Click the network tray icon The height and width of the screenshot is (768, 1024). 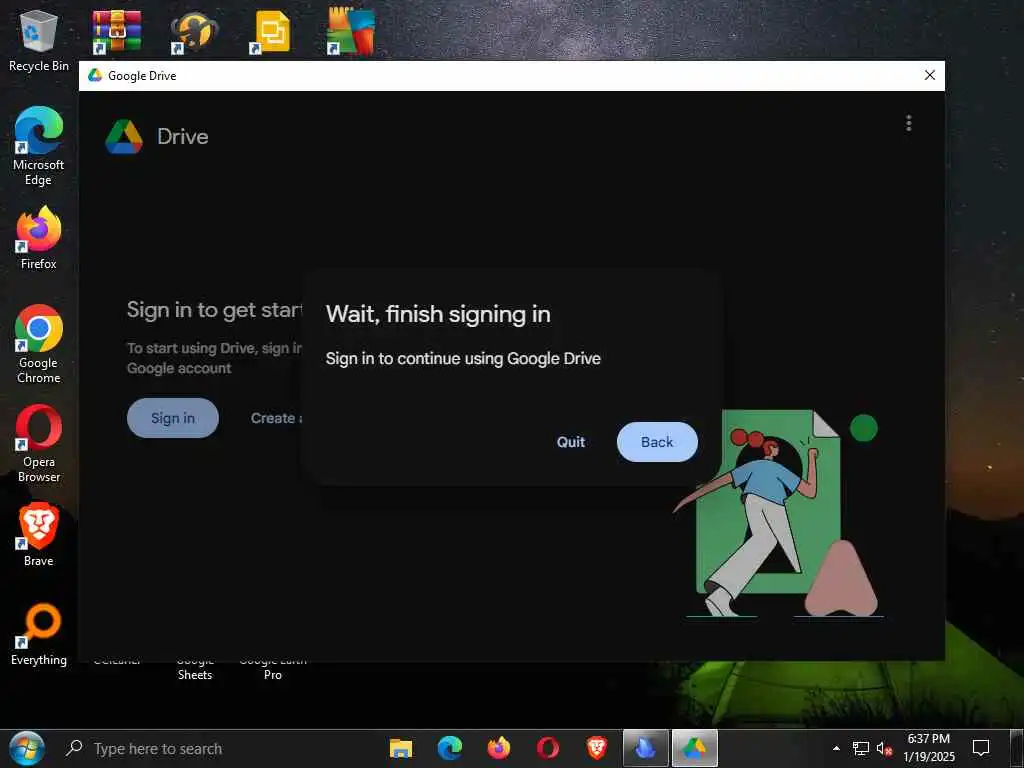[861, 748]
